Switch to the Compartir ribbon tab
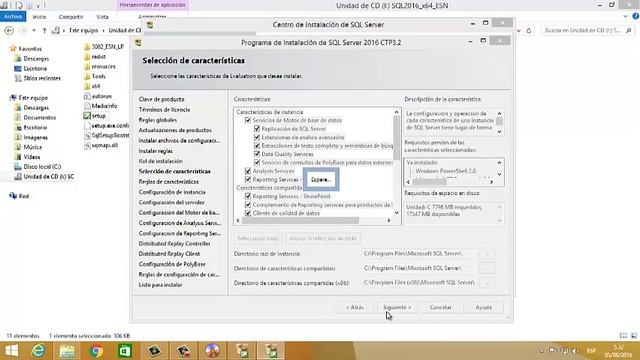 coord(71,17)
